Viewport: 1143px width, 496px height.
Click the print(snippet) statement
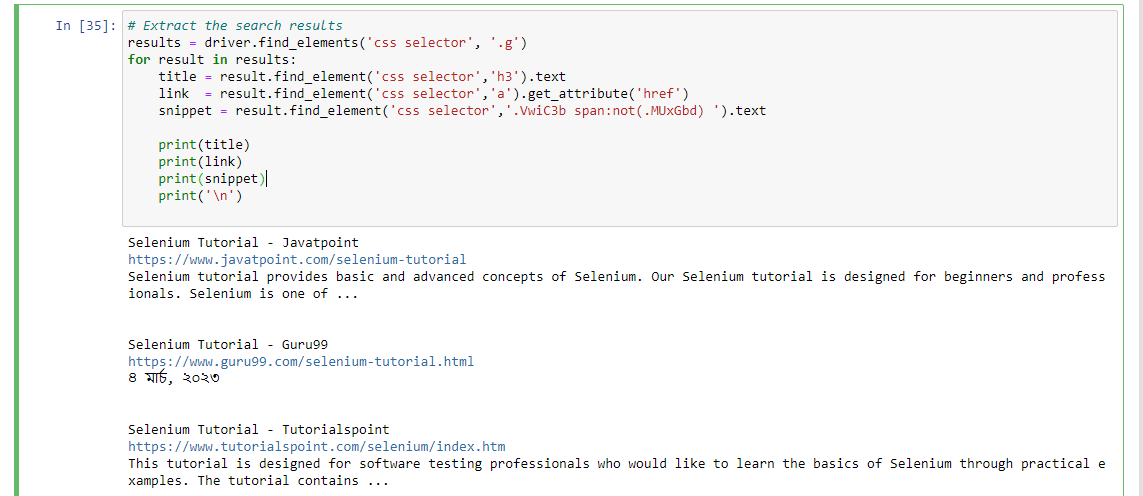(x=211, y=179)
